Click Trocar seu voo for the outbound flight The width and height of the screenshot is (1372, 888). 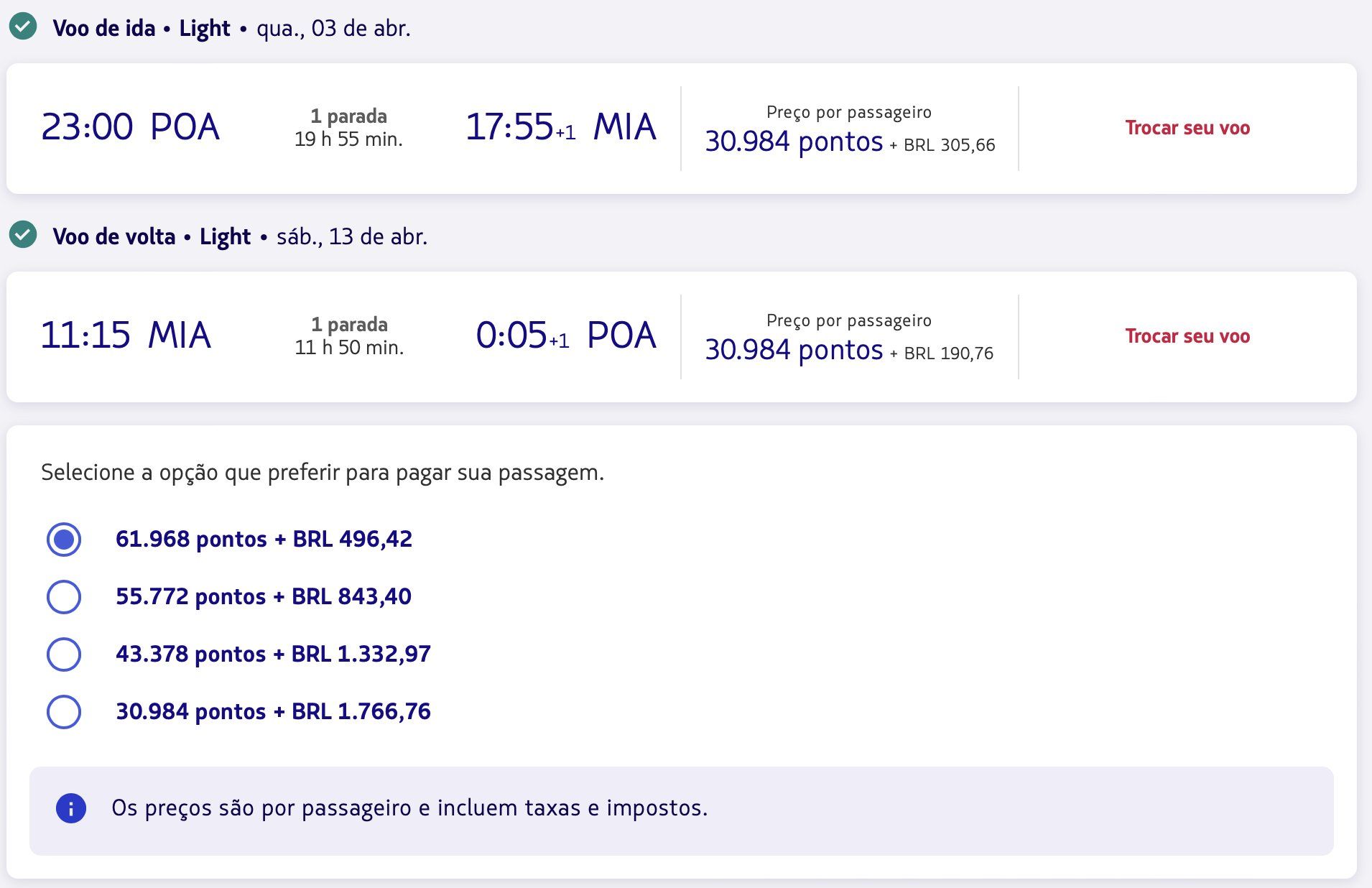(1187, 128)
